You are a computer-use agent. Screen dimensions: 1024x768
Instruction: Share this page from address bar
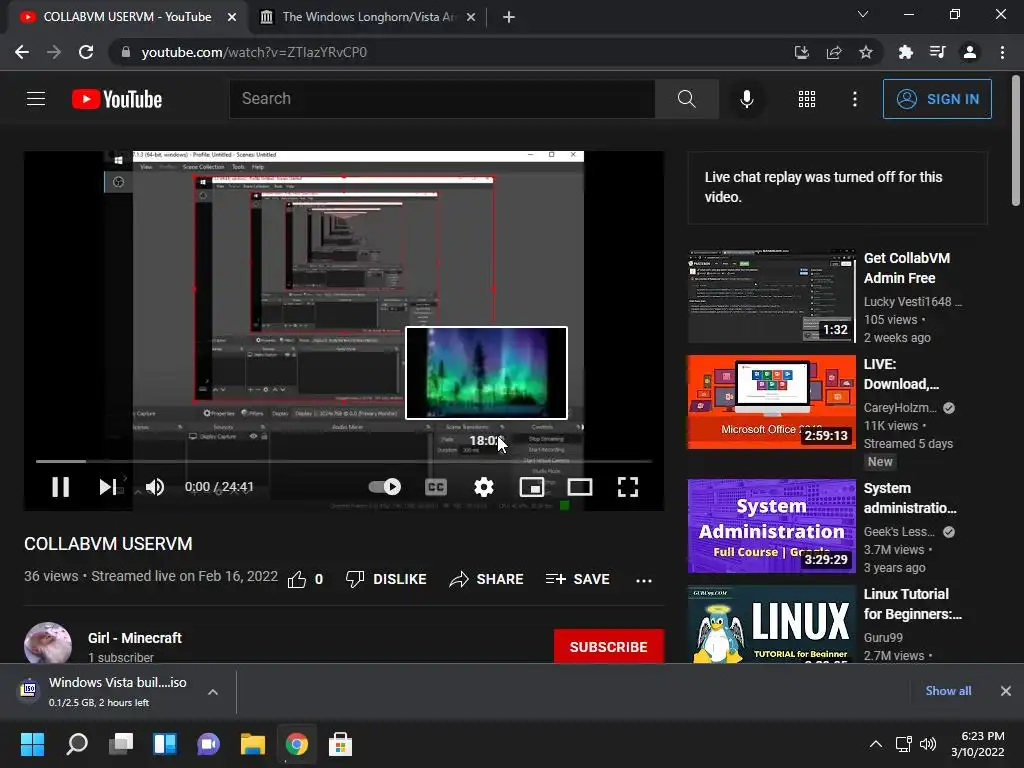pos(834,52)
